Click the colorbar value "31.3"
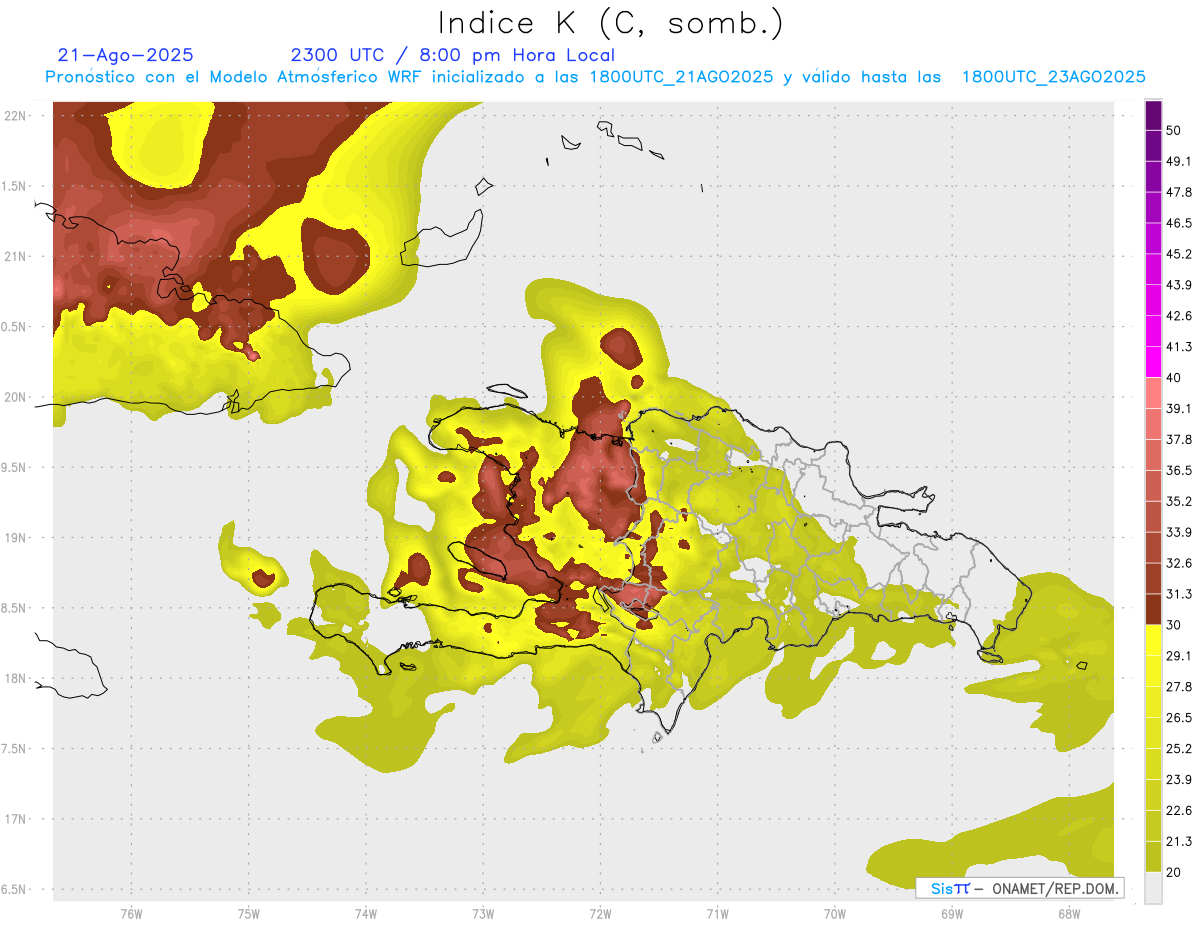Image resolution: width=1200 pixels, height=927 pixels. point(1179,594)
